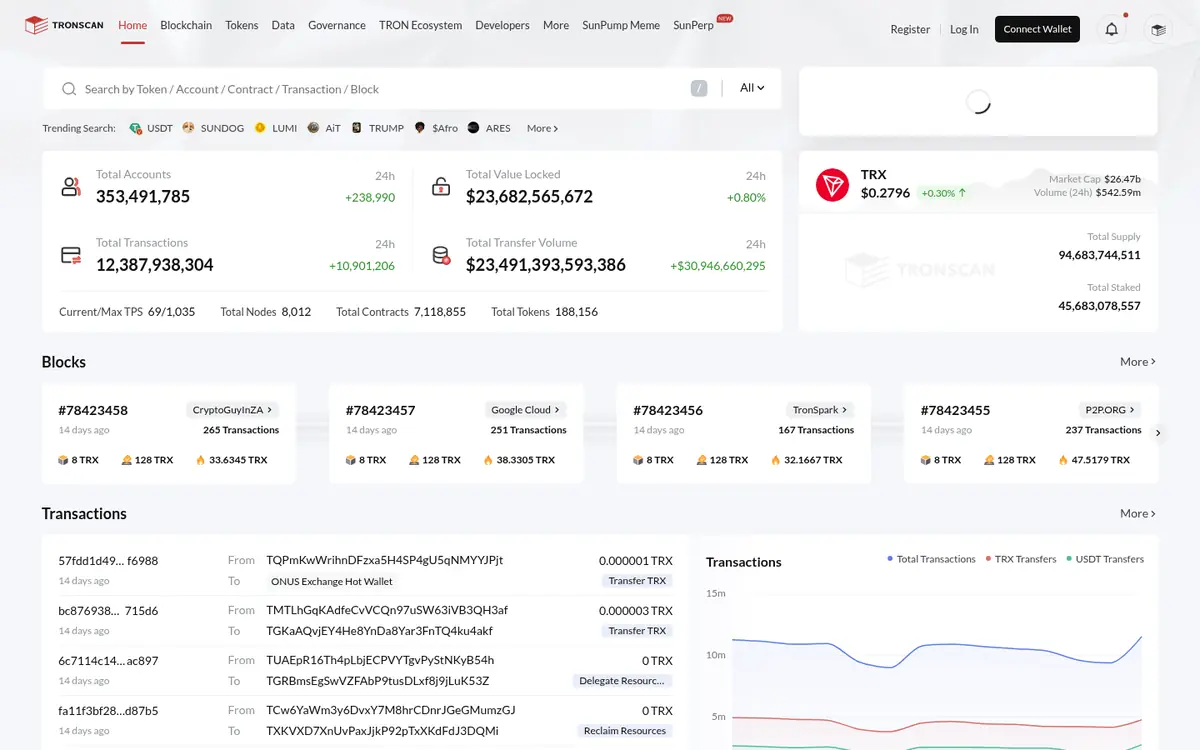Open the Google Cloud producer link
Viewport: 1200px width, 750px height.
(525, 410)
